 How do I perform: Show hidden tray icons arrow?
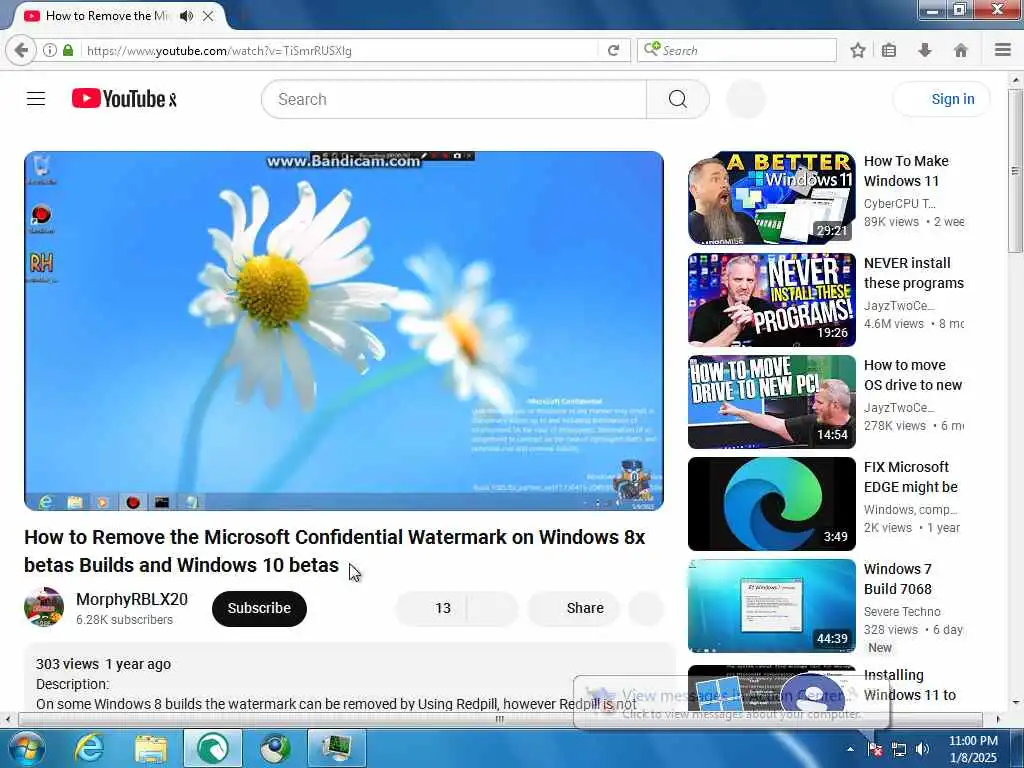[x=850, y=750]
